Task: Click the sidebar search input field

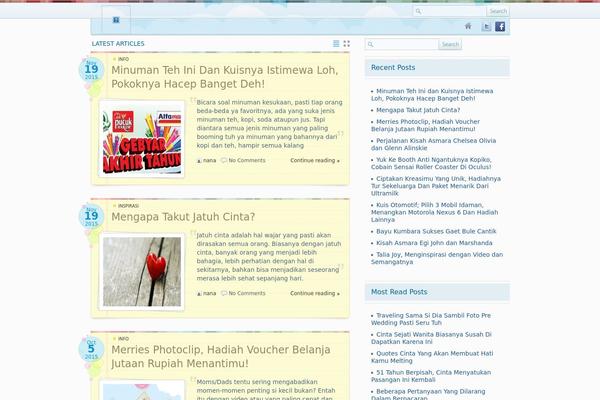Action: point(402,44)
